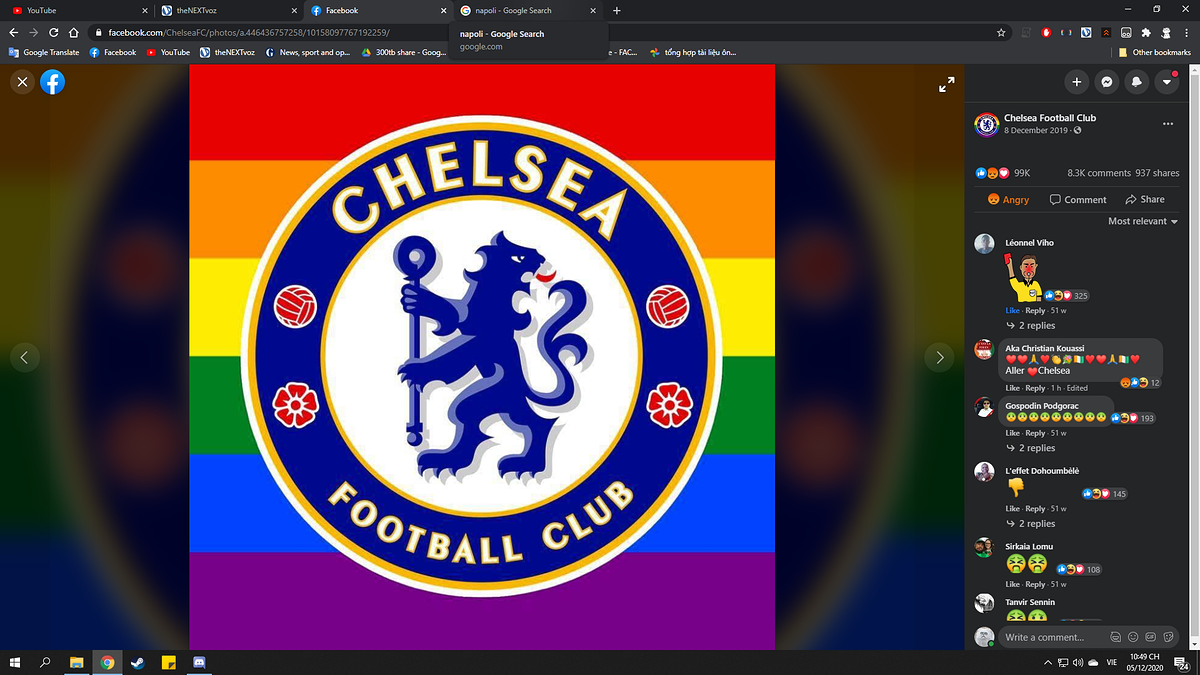1200x675 pixels.
Task: Open Chrome three-dot menu
Action: (1187, 32)
